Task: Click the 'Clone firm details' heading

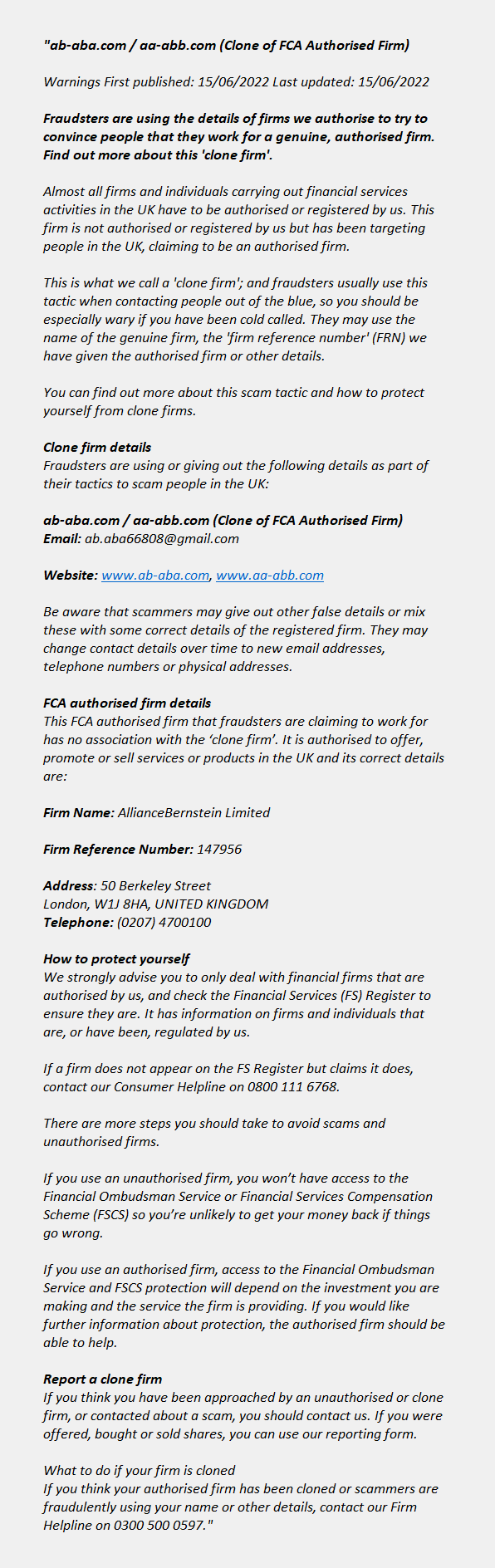Action: tap(97, 447)
